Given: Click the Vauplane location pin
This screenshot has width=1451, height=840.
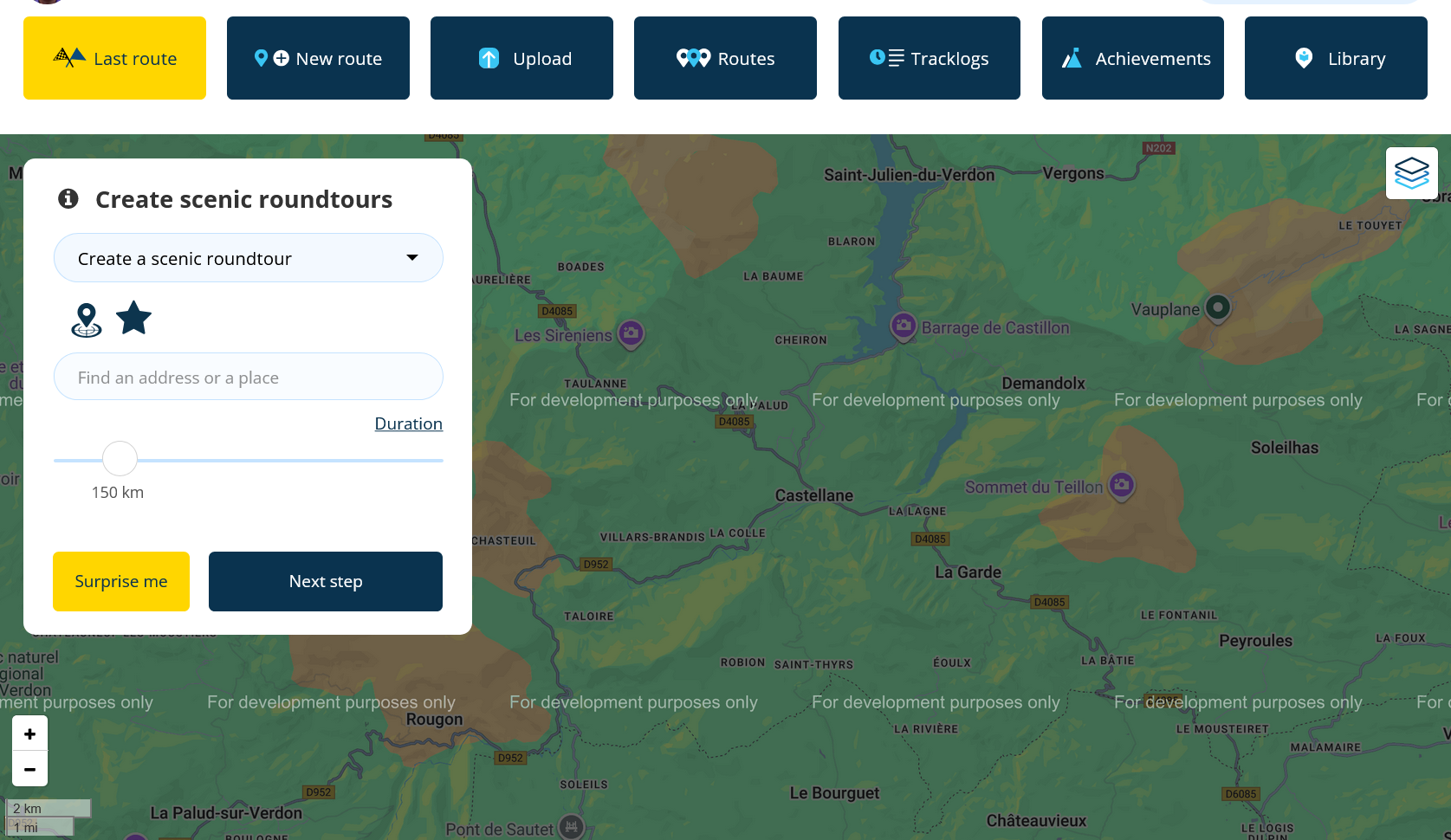Looking at the screenshot, I should coord(1218,307).
